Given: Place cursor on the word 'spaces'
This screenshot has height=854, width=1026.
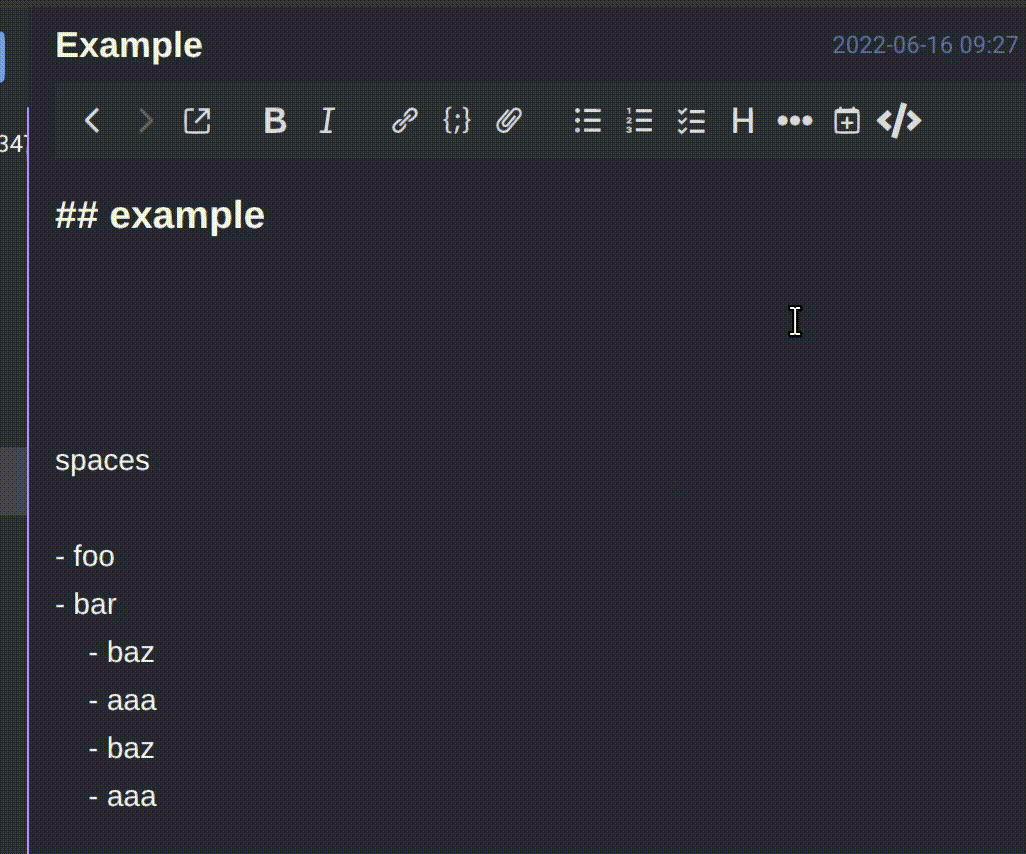Looking at the screenshot, I should tap(102, 460).
